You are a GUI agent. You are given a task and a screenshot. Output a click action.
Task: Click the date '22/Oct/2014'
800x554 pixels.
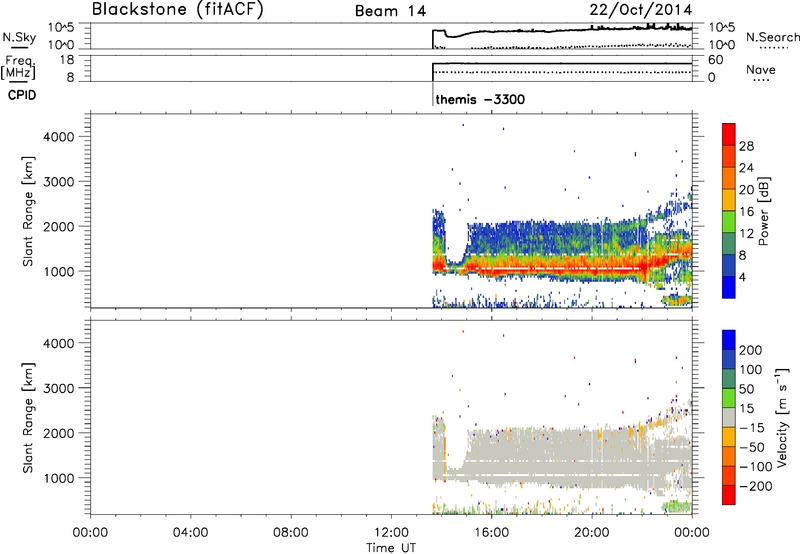pos(641,10)
